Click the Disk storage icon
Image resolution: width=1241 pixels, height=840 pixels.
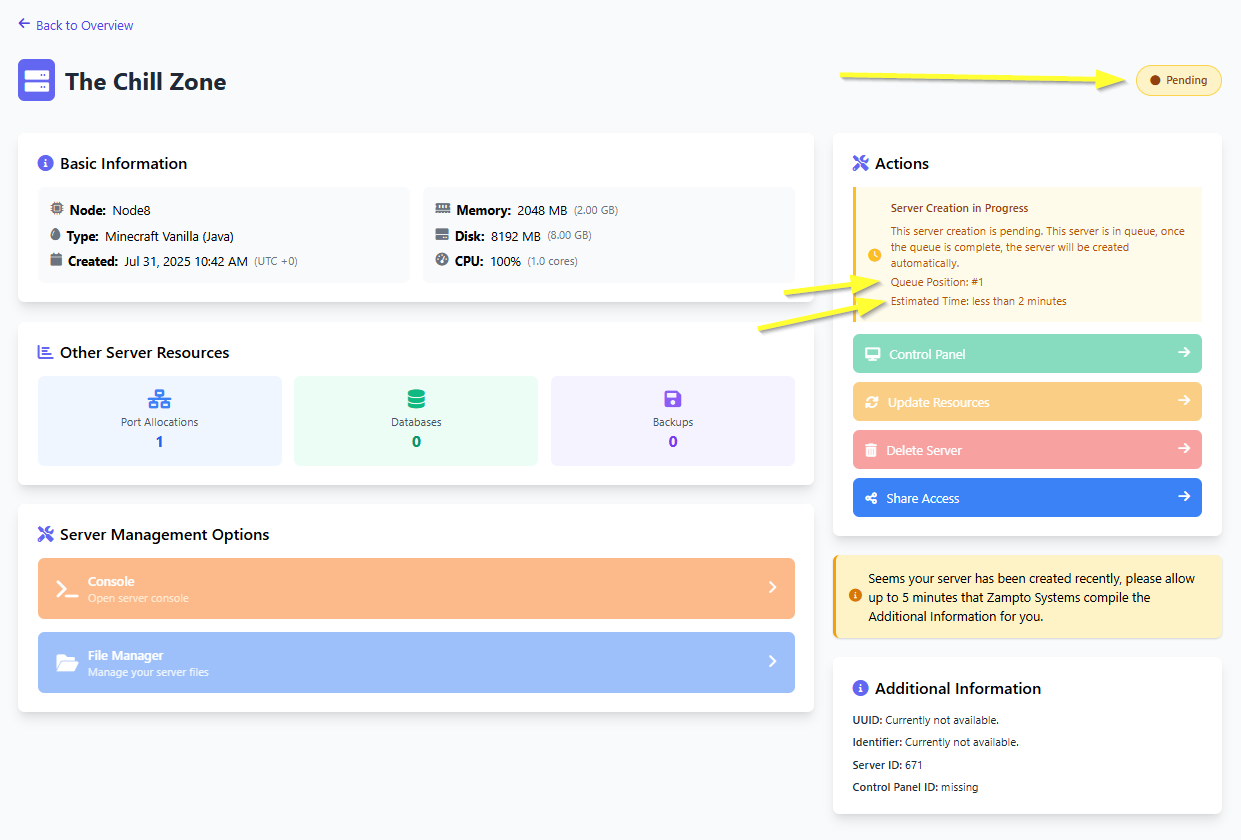[x=443, y=235]
